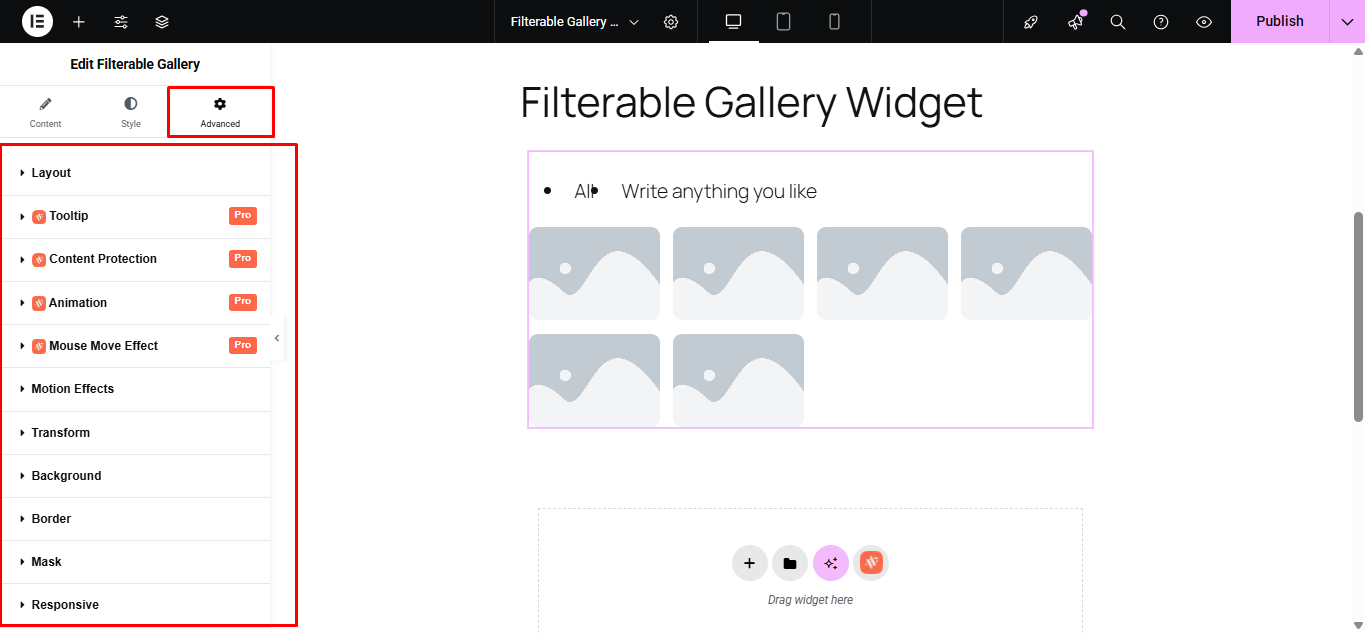Switch to the Advanced tab
1365x633 pixels.
[220, 112]
